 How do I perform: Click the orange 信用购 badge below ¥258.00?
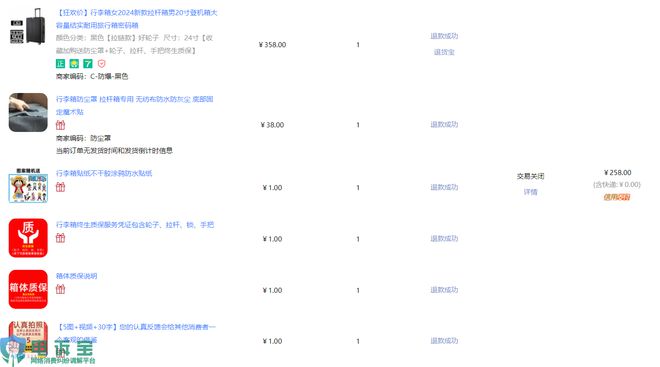pos(617,197)
